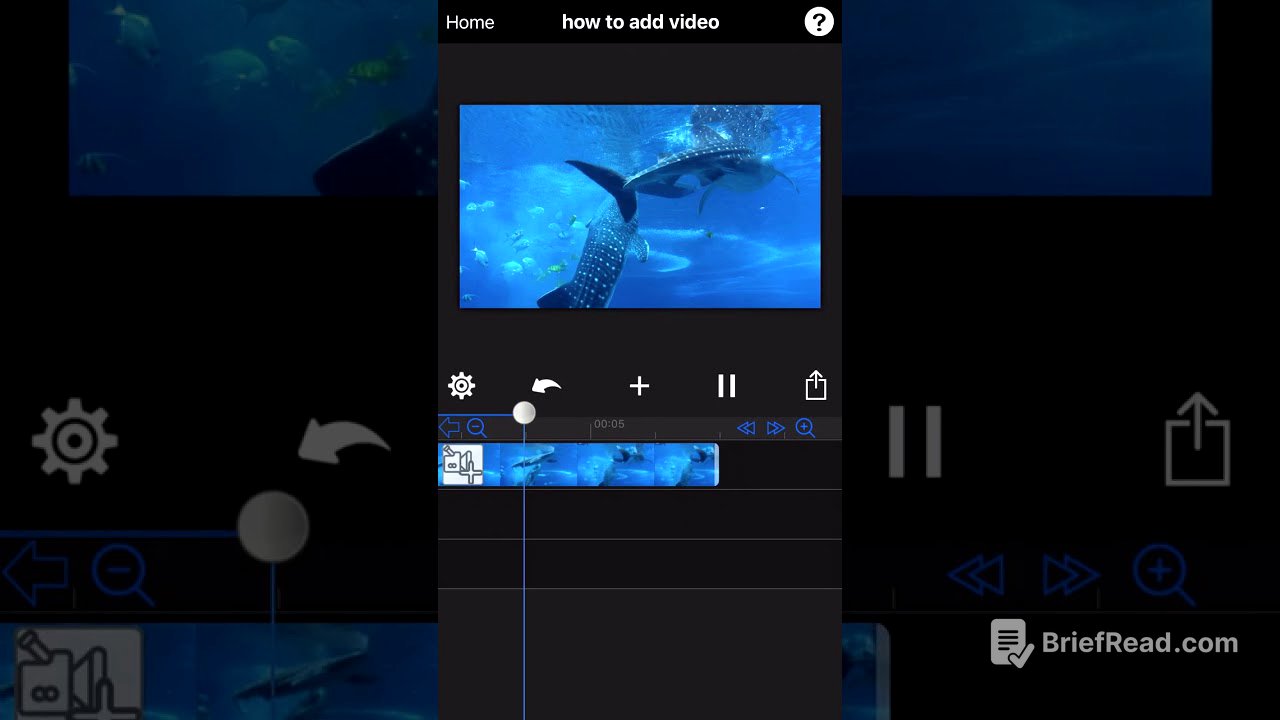
Task: Add media with the plus icon
Action: (x=639, y=386)
